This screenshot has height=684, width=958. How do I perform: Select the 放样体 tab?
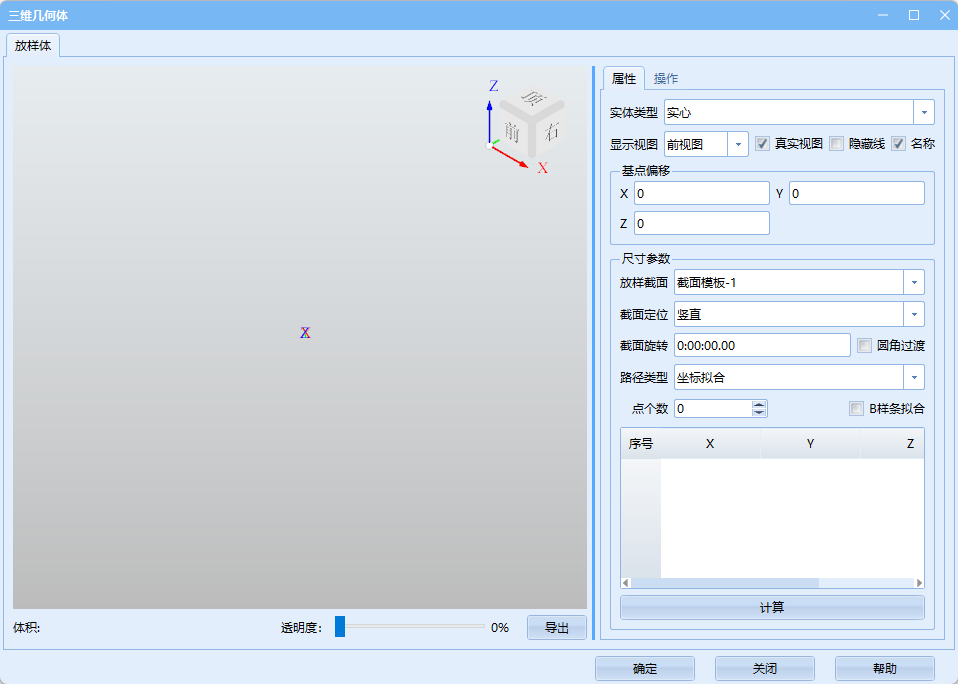35,46
